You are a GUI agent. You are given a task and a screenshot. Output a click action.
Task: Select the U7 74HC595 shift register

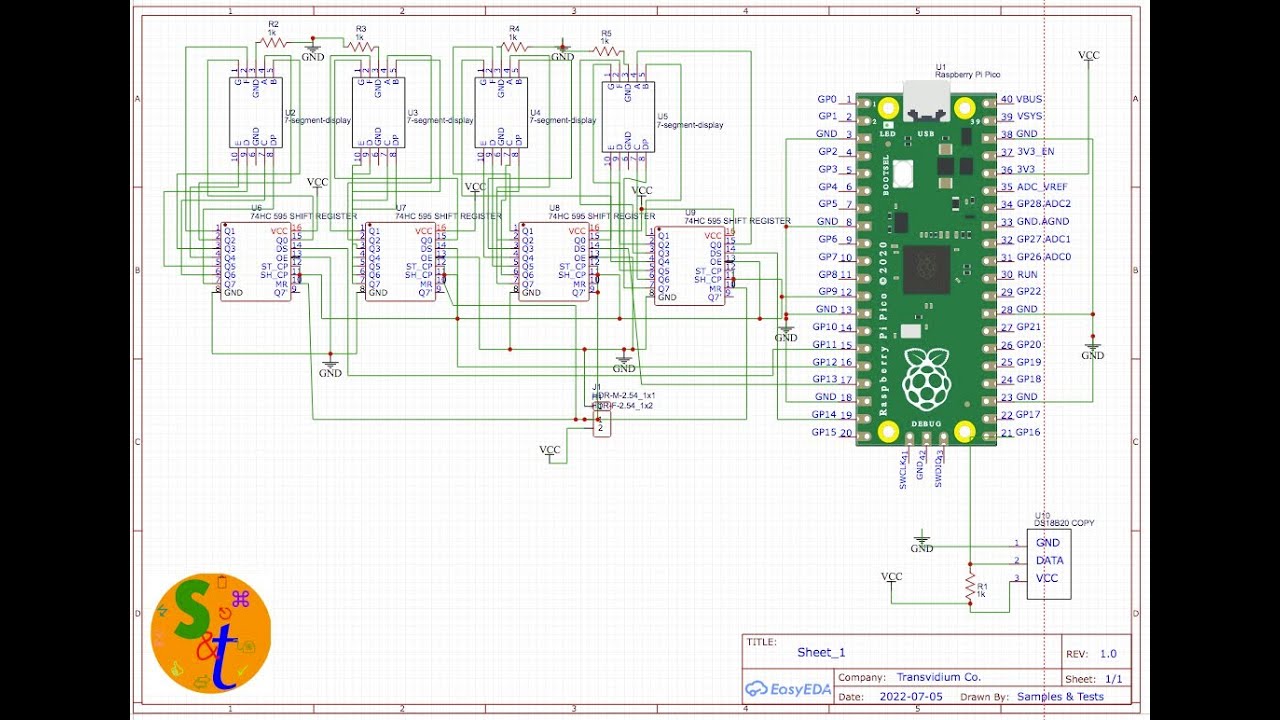tap(400, 261)
